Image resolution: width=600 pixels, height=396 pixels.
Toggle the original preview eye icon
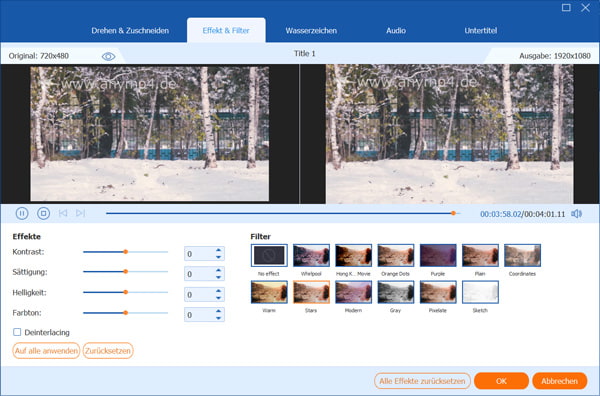point(108,57)
